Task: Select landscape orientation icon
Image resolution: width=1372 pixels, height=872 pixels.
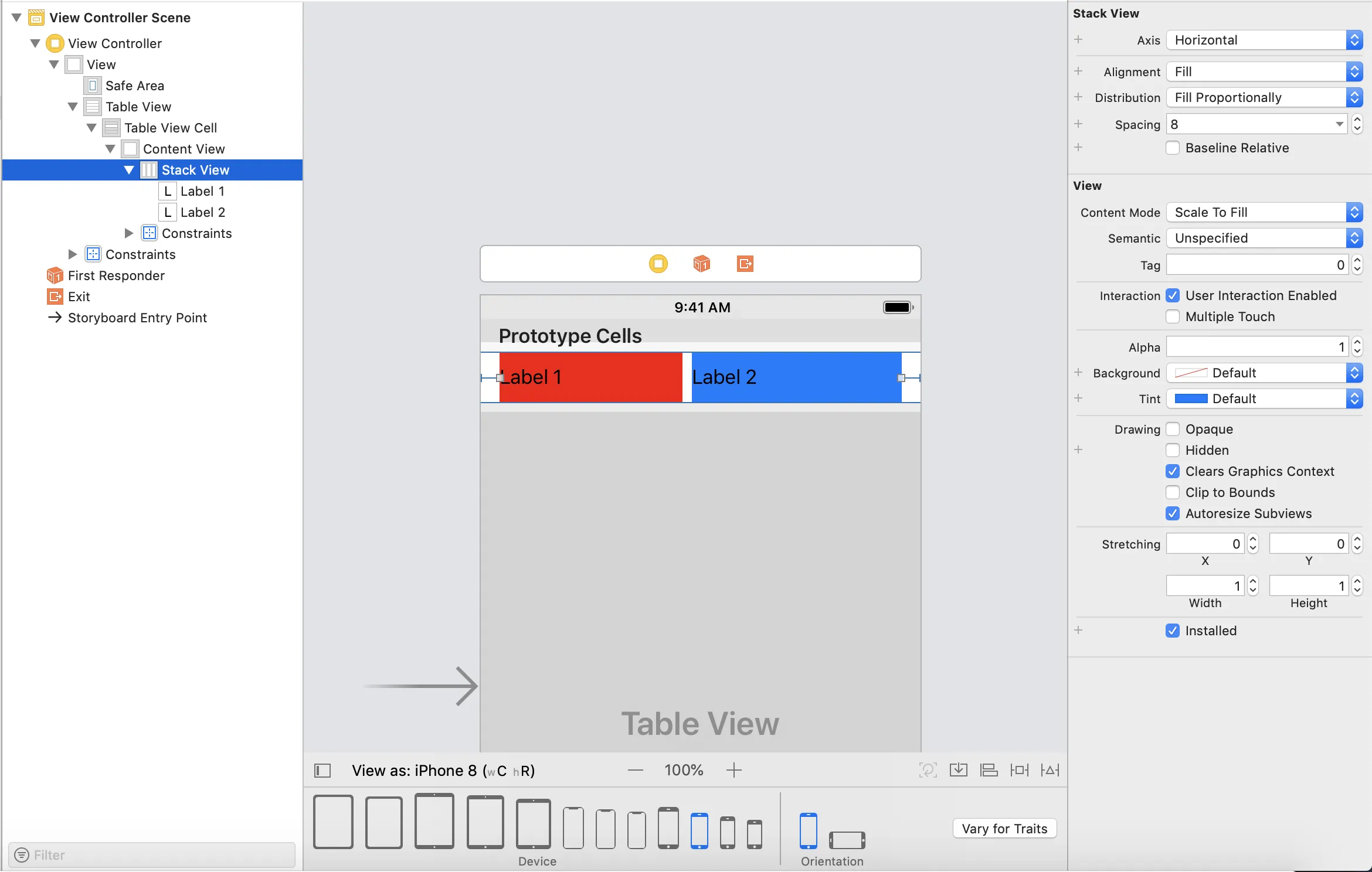Action: click(847, 839)
